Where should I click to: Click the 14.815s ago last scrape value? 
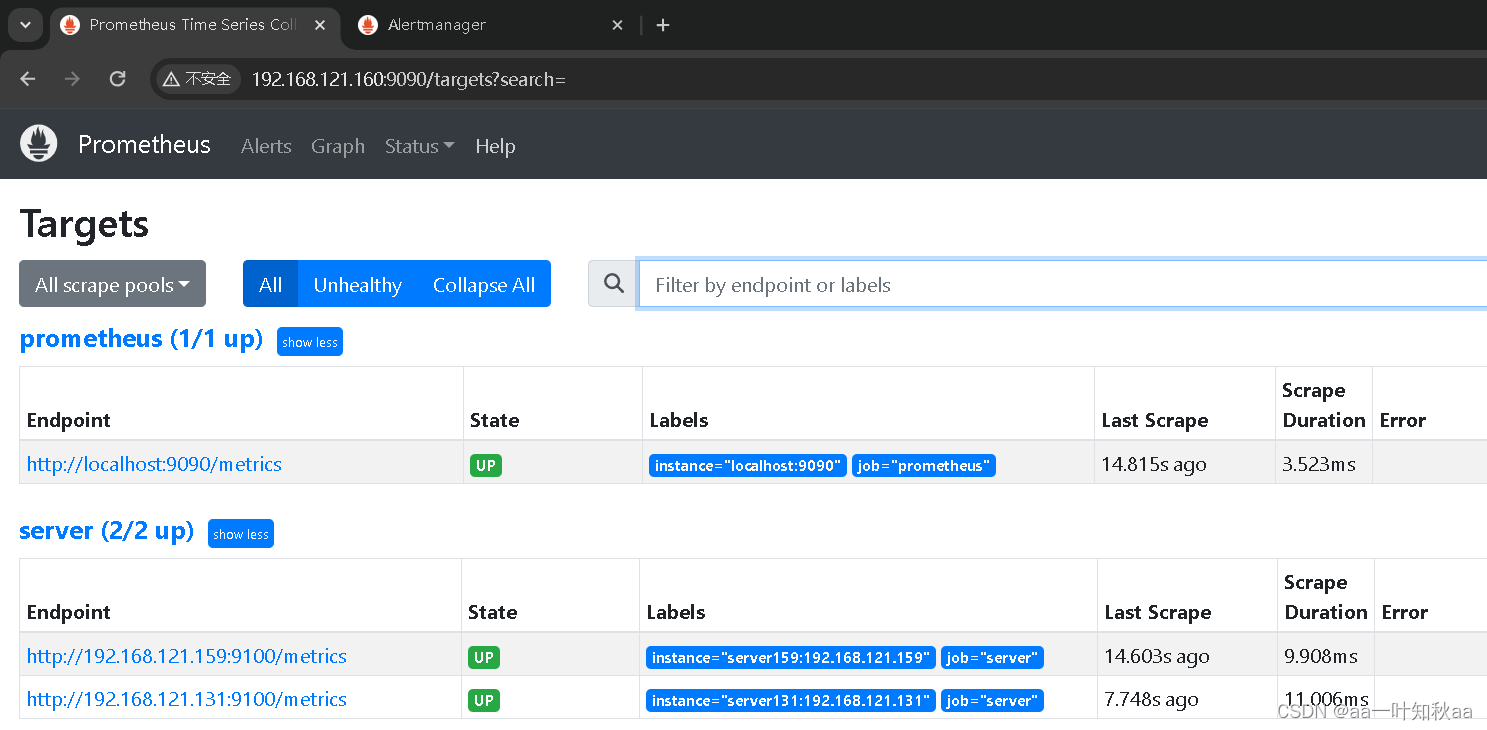tap(1154, 464)
